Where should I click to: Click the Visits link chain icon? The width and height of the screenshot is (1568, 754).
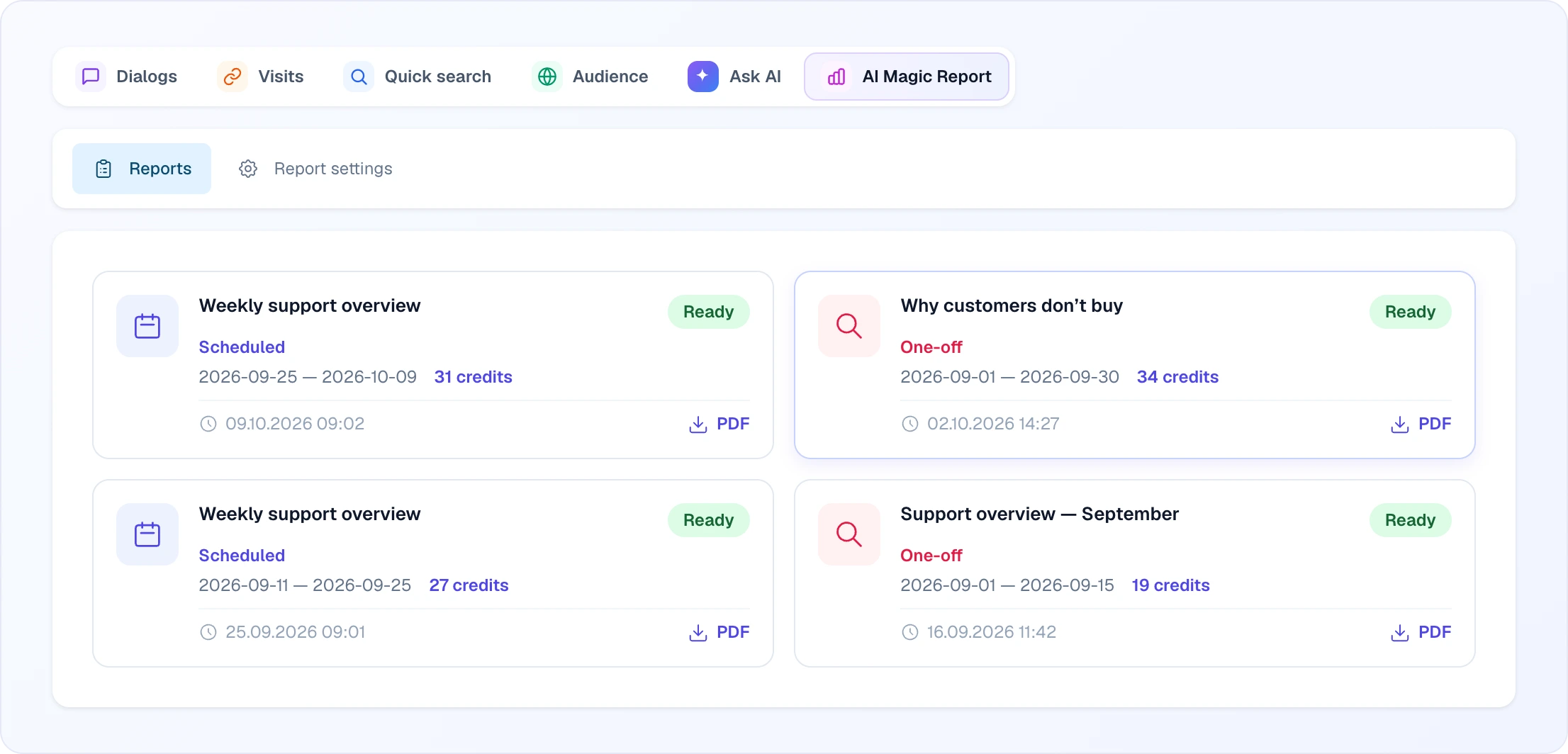[233, 77]
